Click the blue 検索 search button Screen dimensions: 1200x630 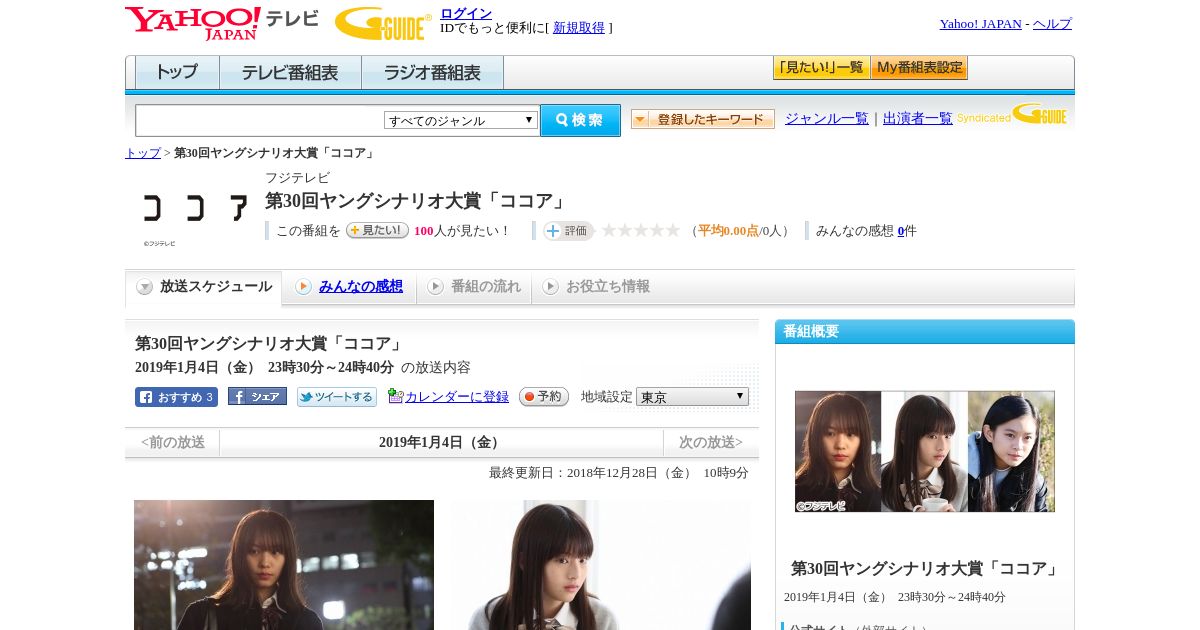pyautogui.click(x=580, y=120)
